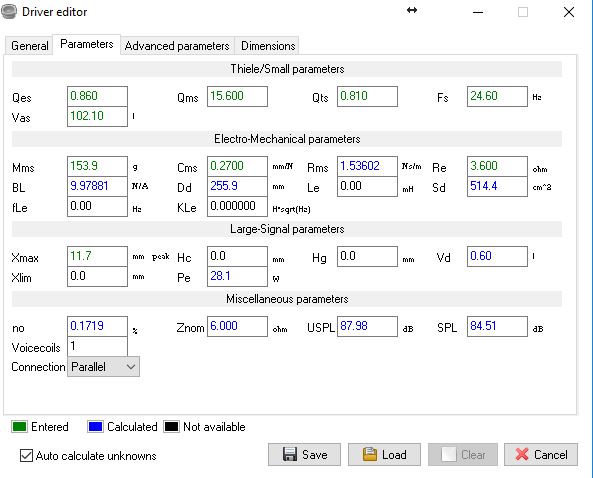
Task: Click the Fs value field
Action: pyautogui.click(x=497, y=96)
